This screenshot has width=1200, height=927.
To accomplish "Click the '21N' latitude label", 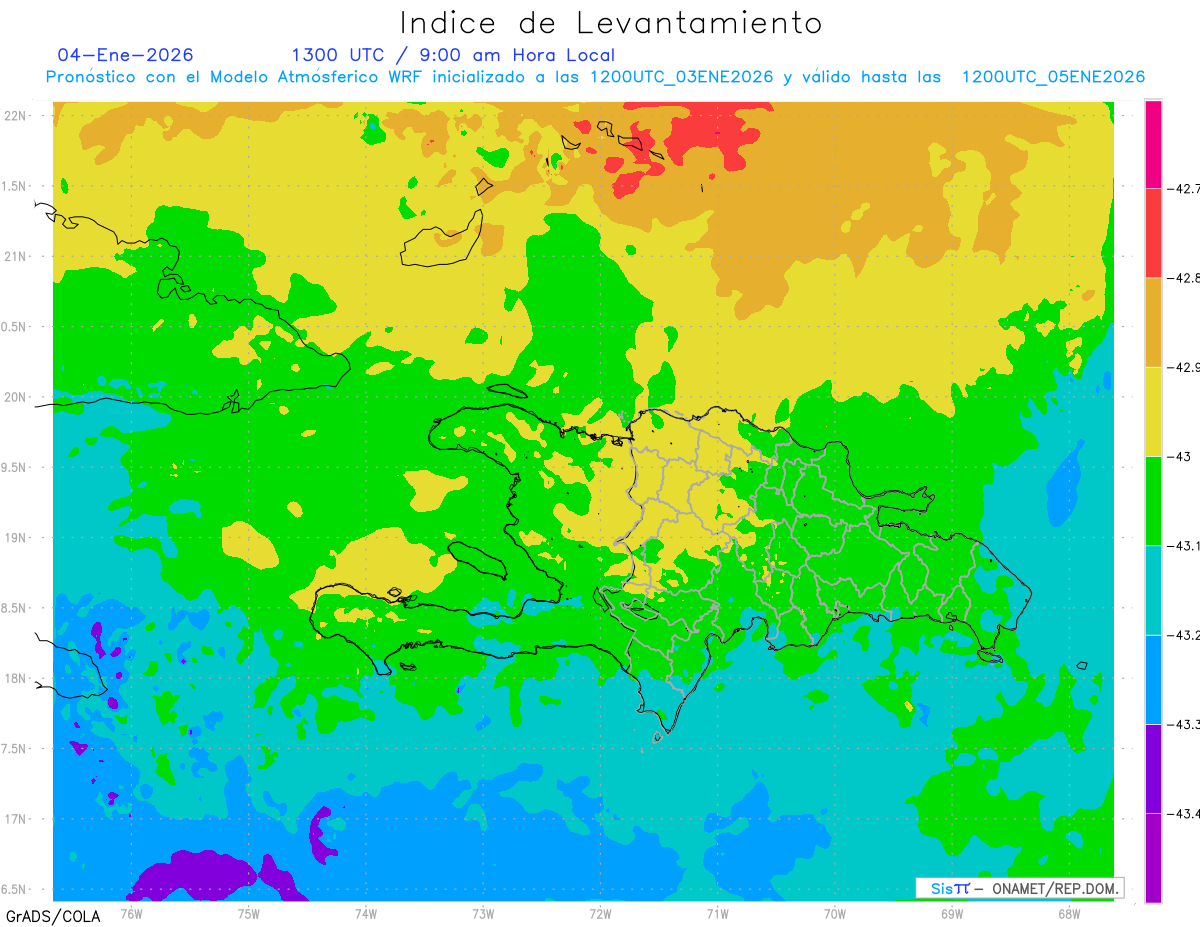I will click(x=17, y=257).
